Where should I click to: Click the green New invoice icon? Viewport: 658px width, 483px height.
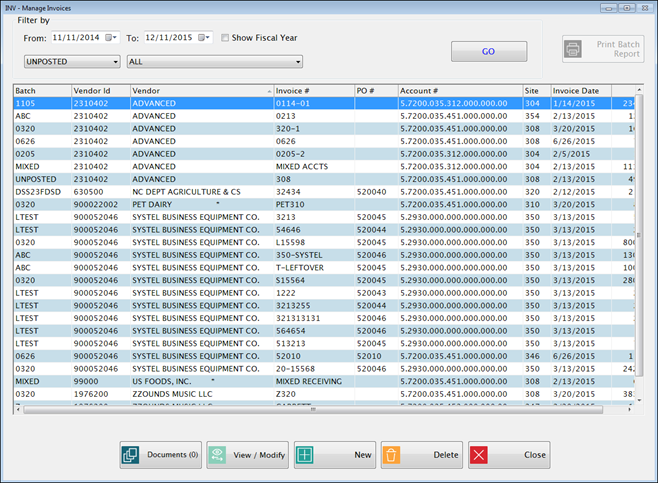click(x=305, y=455)
